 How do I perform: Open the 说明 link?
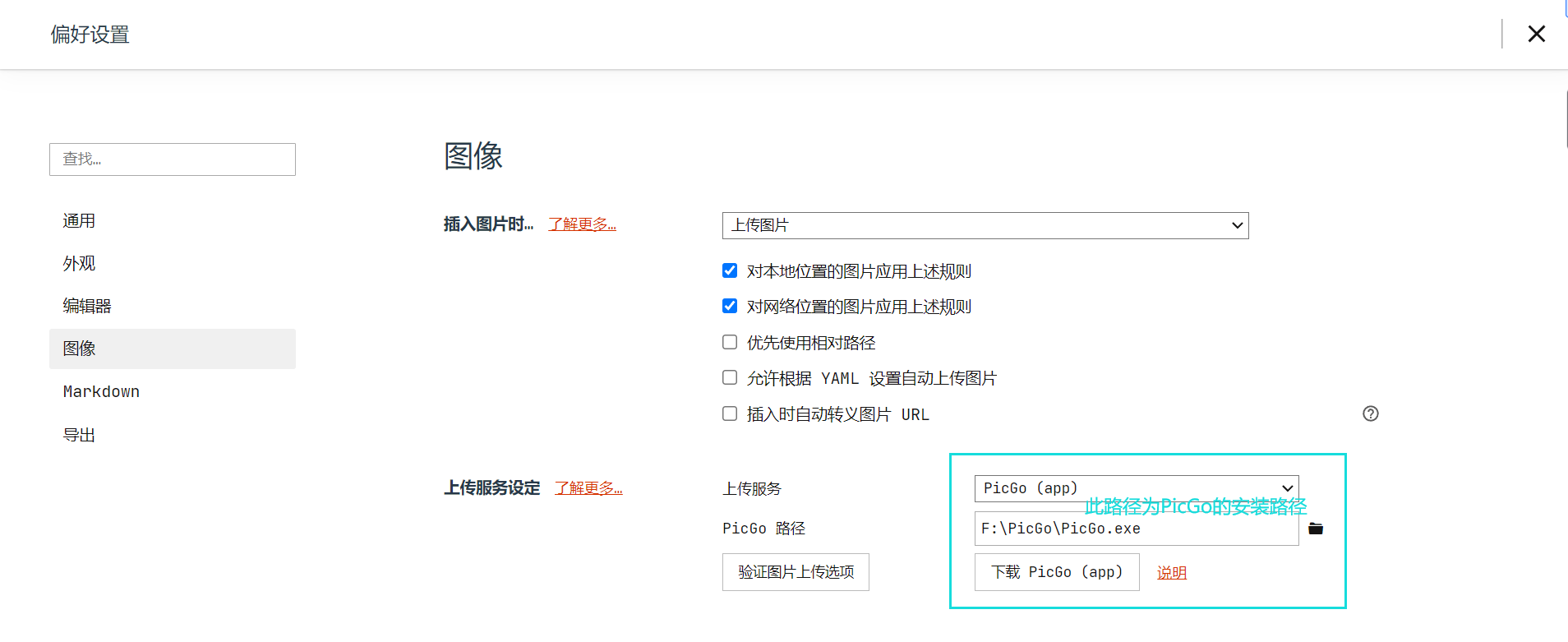click(x=1172, y=572)
